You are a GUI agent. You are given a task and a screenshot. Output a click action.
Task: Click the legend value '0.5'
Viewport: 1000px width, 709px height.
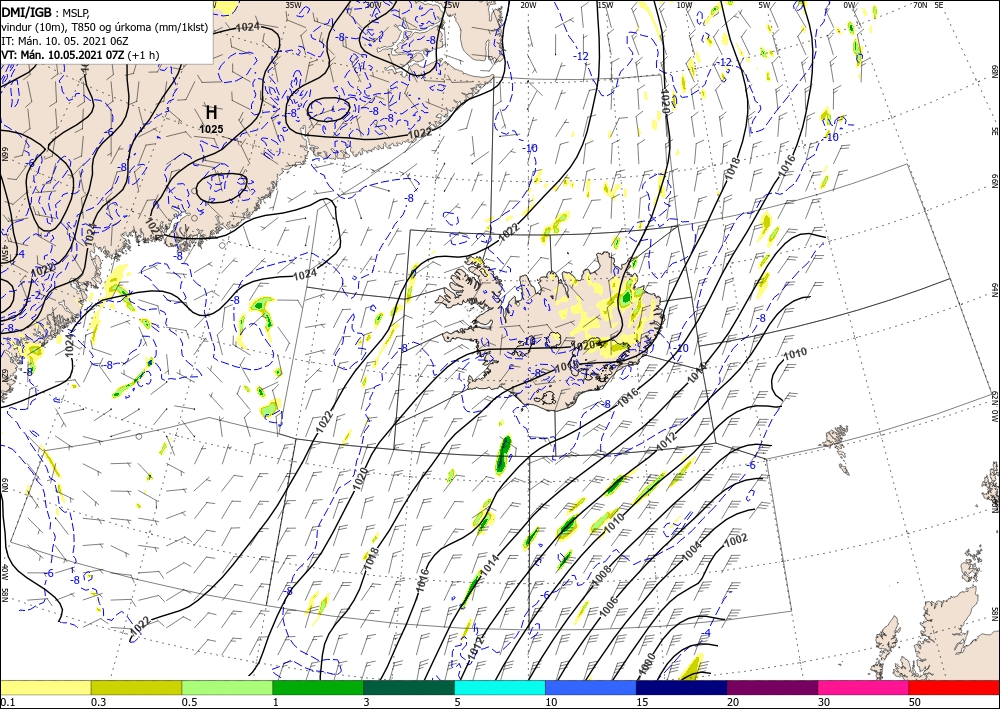pos(189,702)
